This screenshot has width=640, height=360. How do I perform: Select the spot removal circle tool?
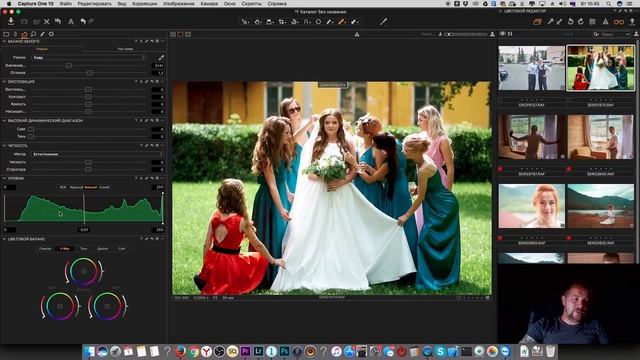[x=318, y=22]
